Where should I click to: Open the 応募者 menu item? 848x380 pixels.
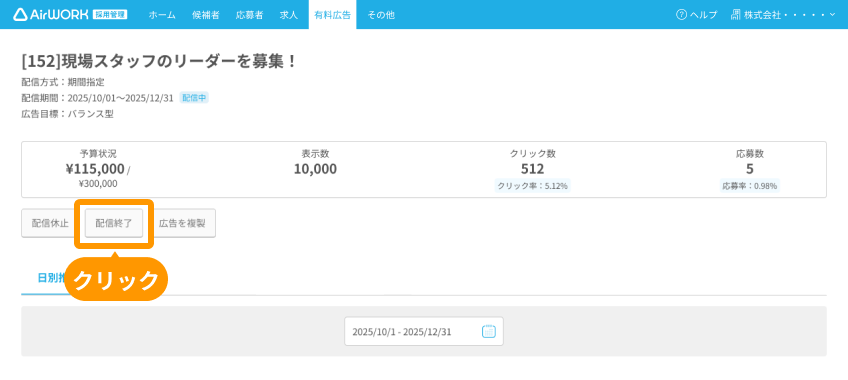(x=249, y=15)
